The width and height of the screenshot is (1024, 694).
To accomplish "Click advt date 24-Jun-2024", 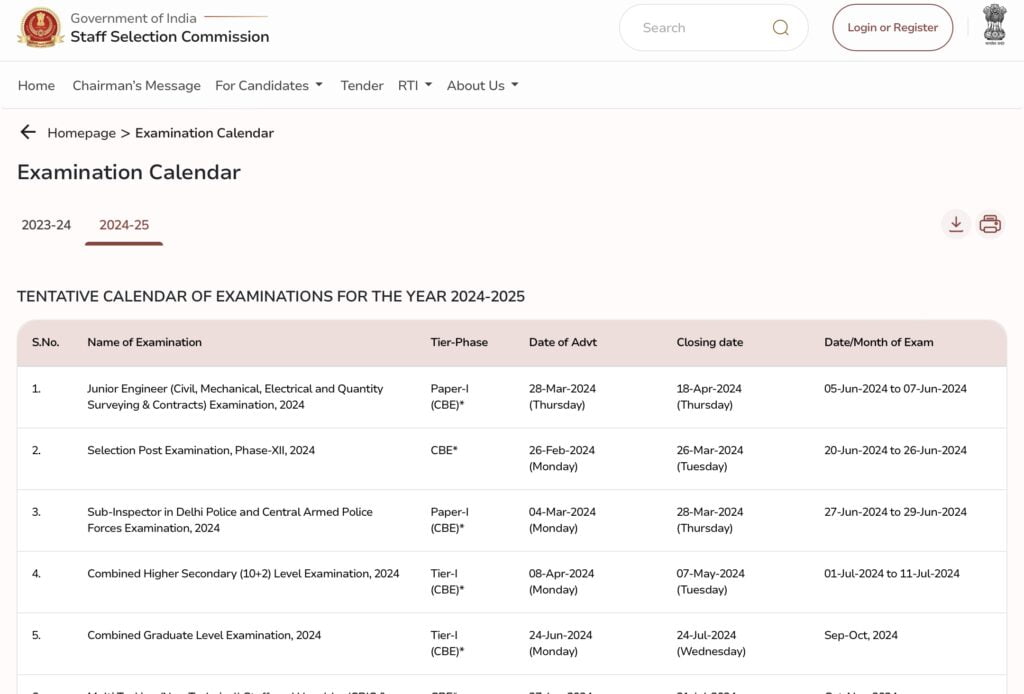I will pos(560,635).
